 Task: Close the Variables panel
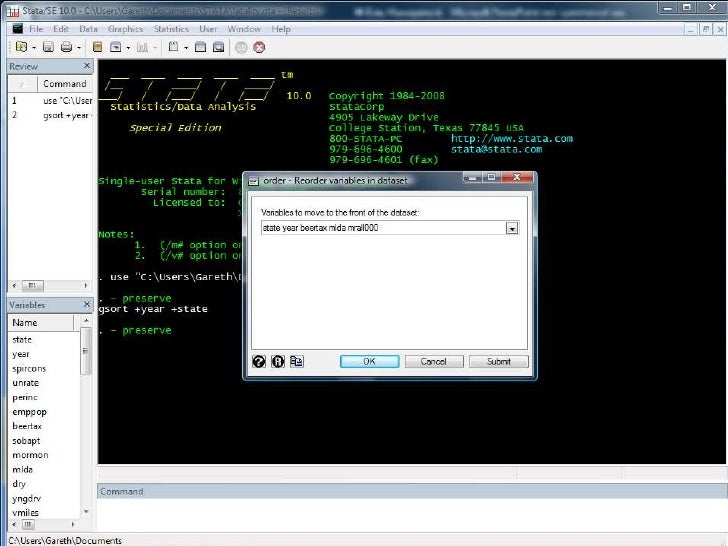tap(87, 304)
